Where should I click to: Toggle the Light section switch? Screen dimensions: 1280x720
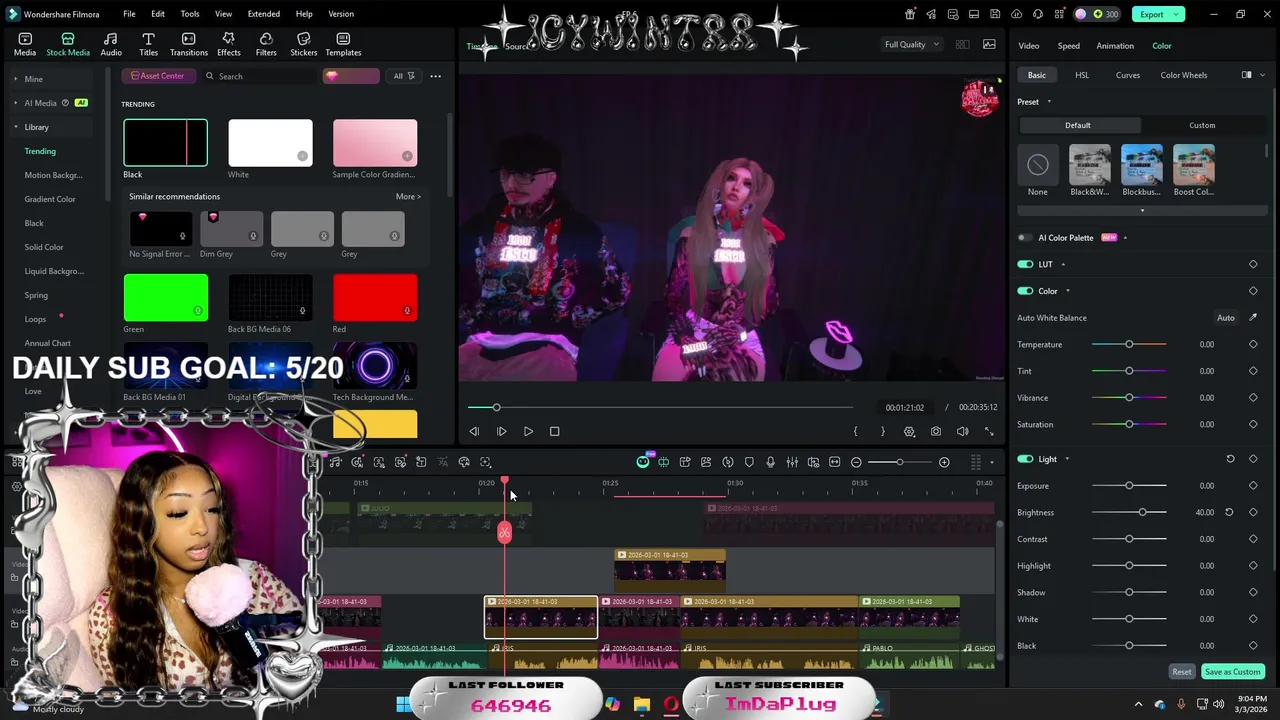pos(1025,459)
